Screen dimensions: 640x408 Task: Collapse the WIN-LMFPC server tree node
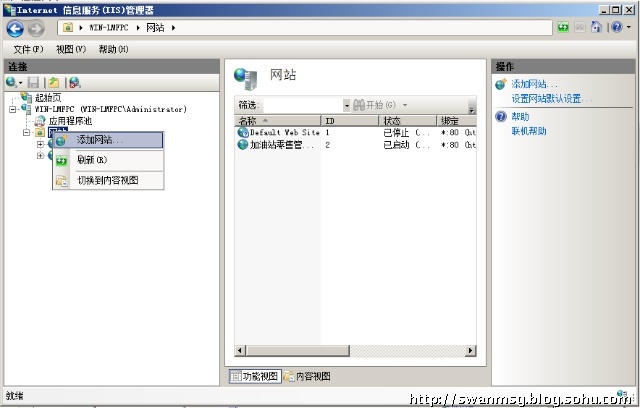coord(13,109)
